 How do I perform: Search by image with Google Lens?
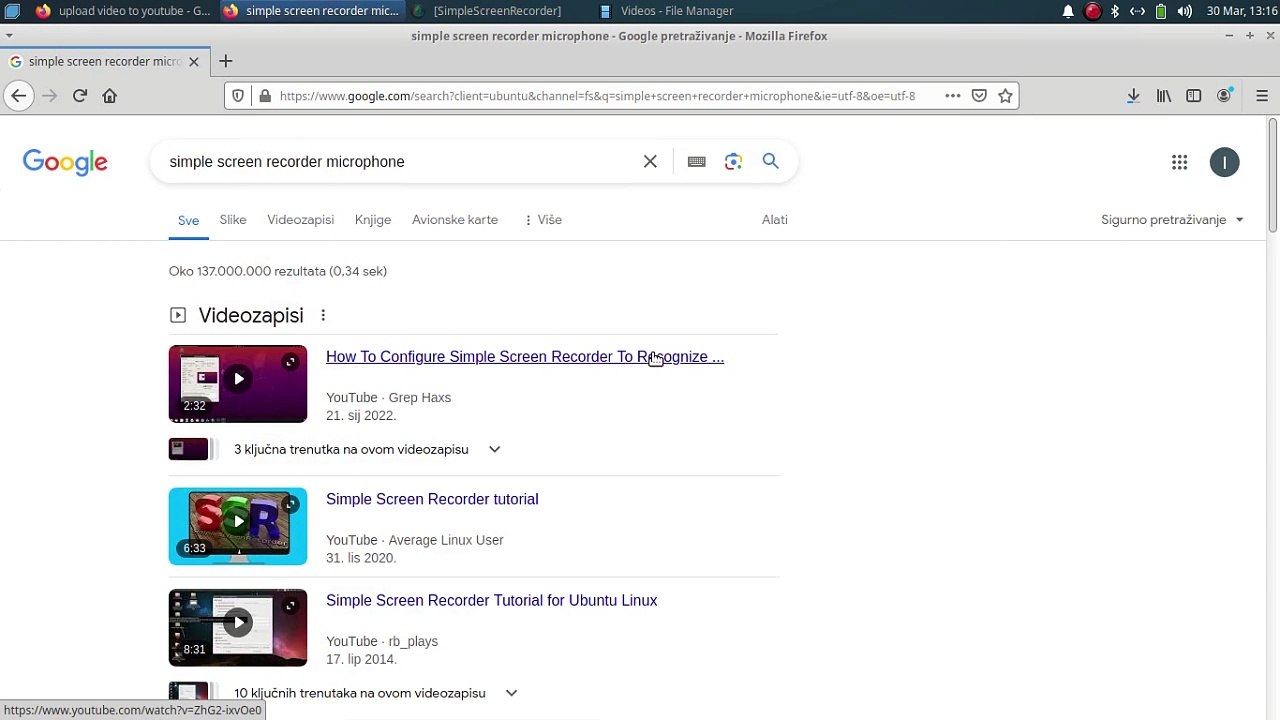(x=734, y=161)
